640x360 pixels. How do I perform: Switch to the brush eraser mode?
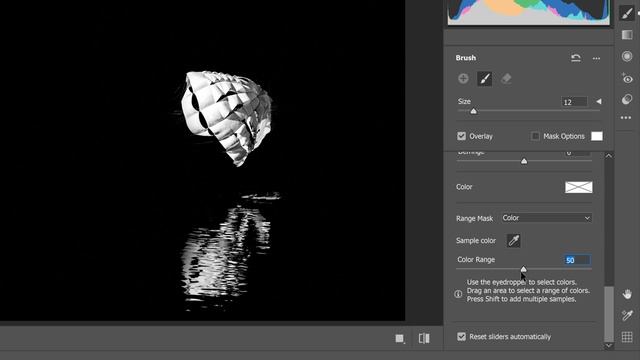click(506, 78)
